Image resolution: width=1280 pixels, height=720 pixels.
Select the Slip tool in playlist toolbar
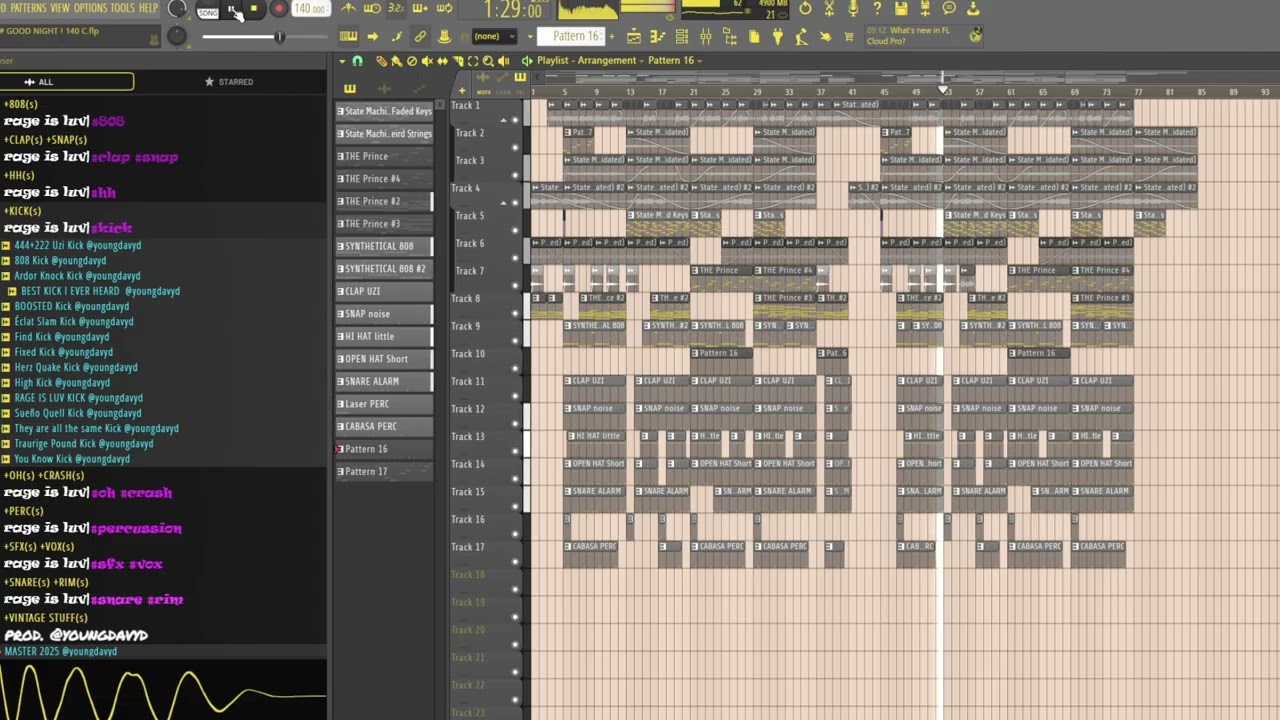tap(442, 61)
